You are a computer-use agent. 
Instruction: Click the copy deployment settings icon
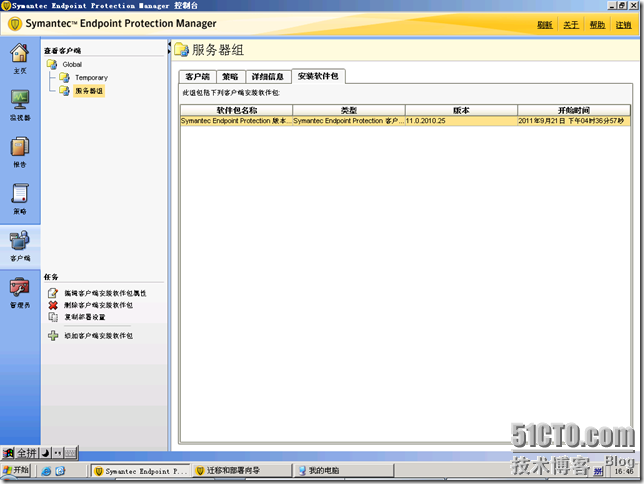[x=53, y=317]
